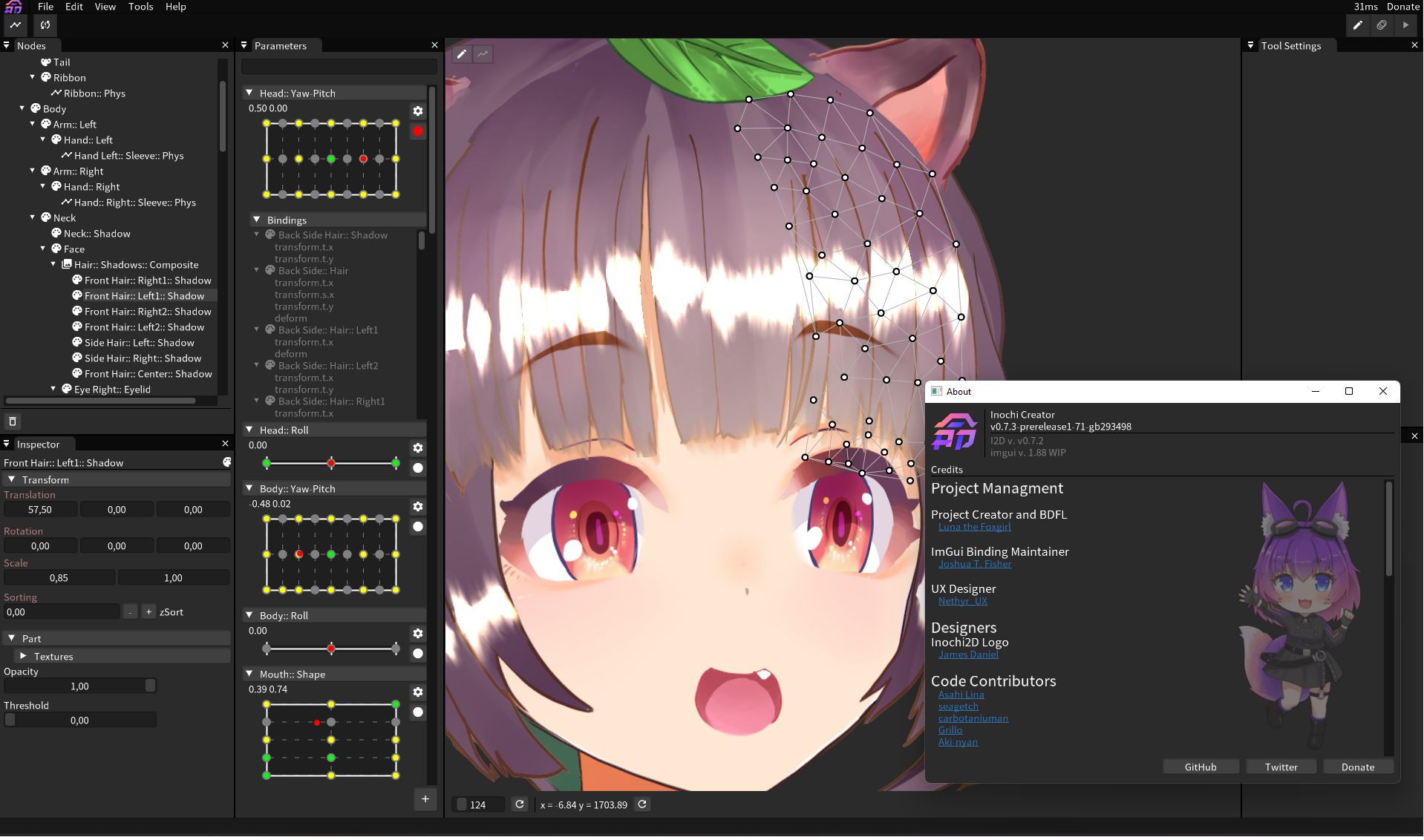1424x840 pixels.
Task: Click the trash delete icon below Nodes
Action: [x=13, y=421]
